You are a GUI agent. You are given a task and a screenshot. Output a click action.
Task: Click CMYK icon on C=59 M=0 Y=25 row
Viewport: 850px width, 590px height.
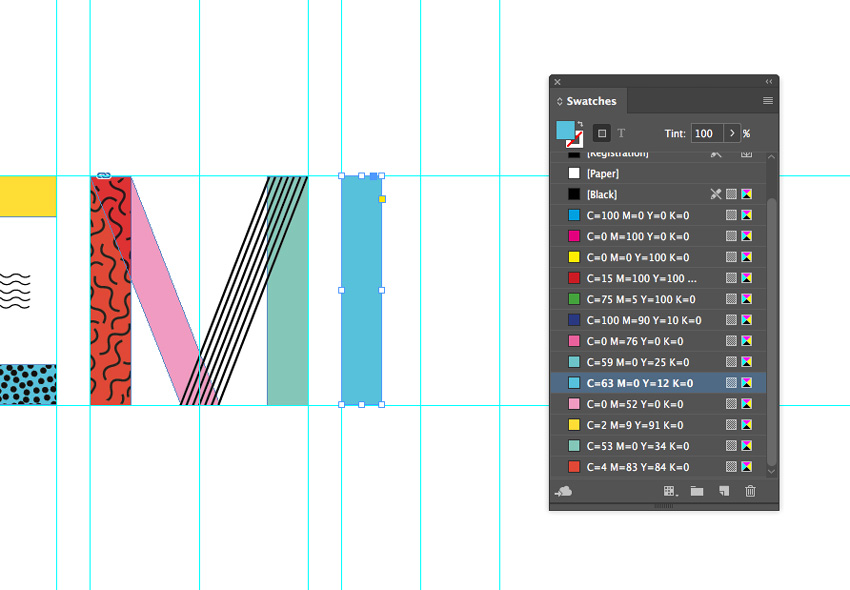[746, 362]
